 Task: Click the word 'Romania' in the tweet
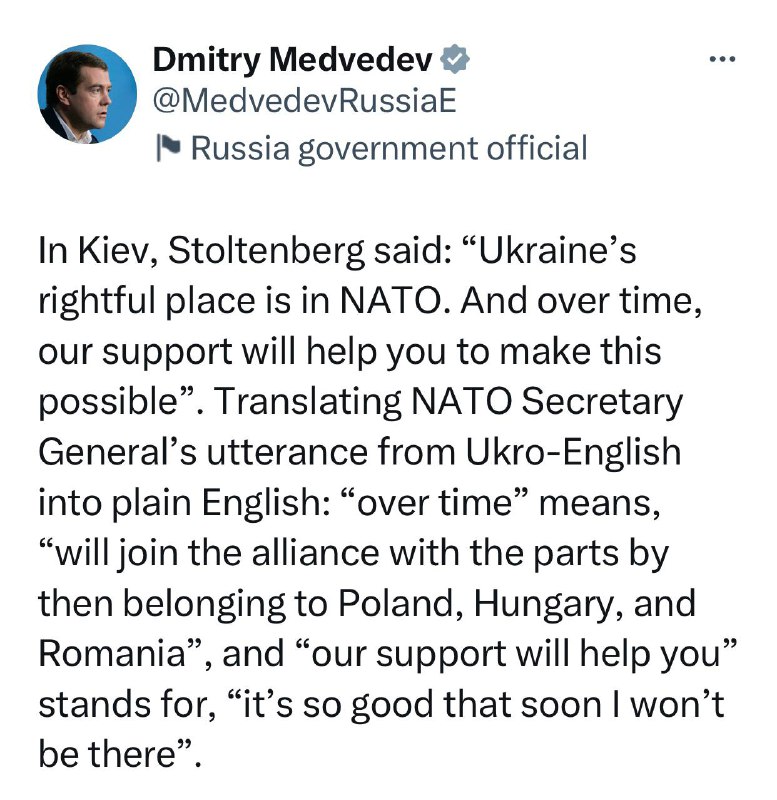coord(112,653)
